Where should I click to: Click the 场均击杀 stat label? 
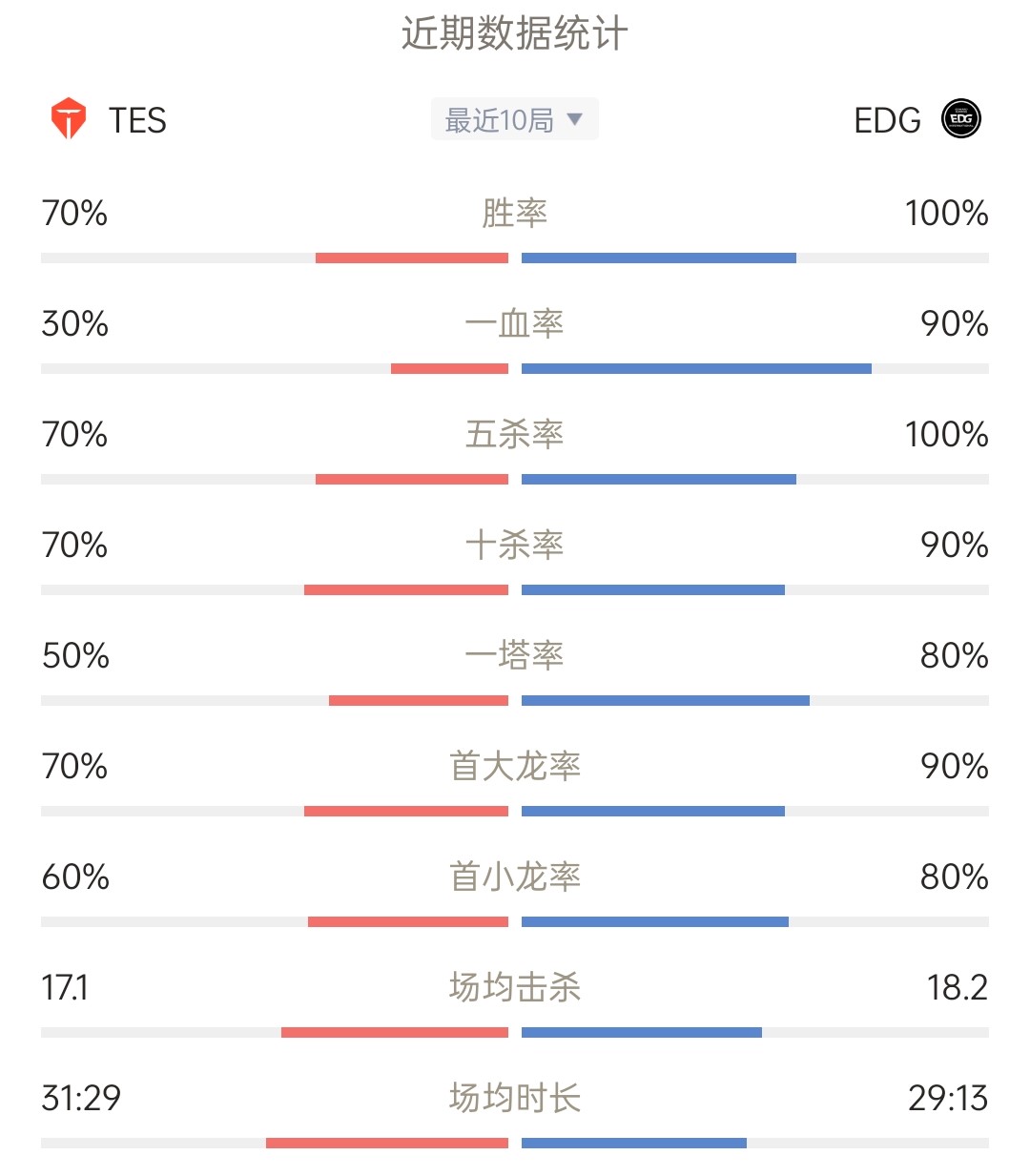click(x=515, y=987)
